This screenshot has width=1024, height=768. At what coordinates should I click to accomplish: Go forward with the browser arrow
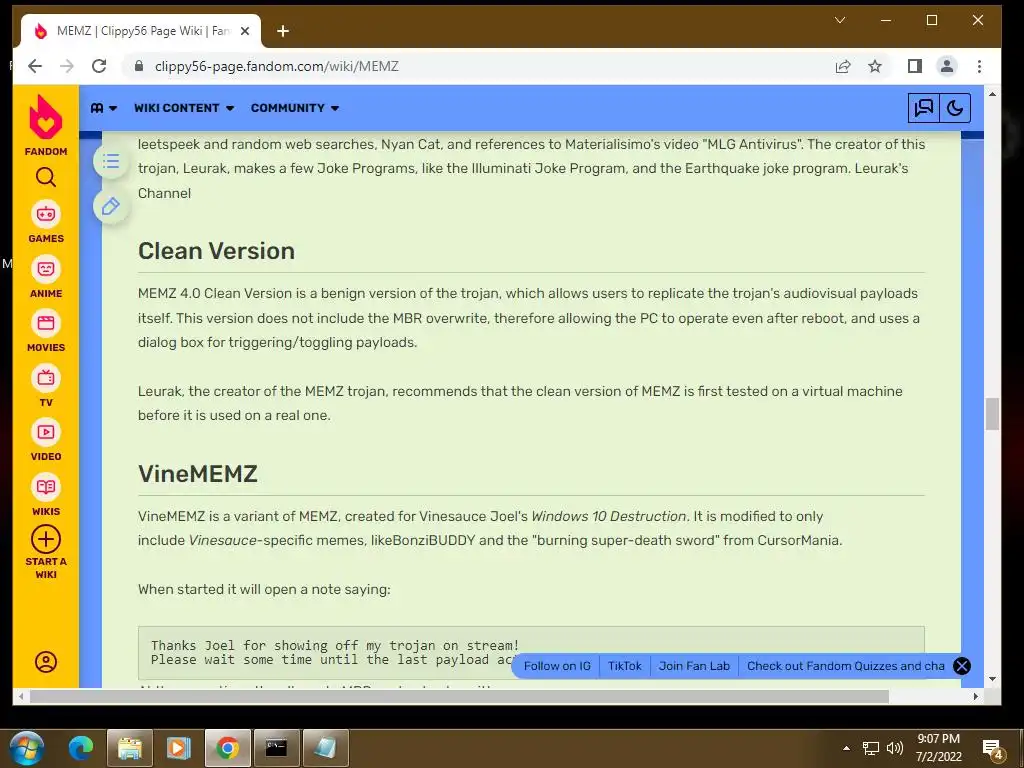pyautogui.click(x=67, y=66)
